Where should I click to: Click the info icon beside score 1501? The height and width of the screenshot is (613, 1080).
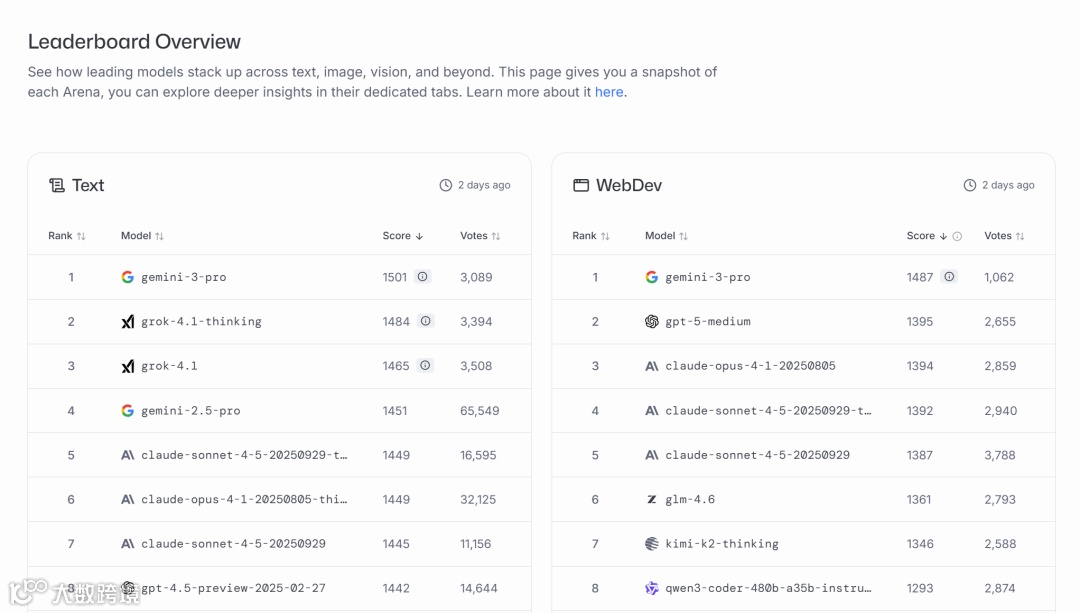423,277
